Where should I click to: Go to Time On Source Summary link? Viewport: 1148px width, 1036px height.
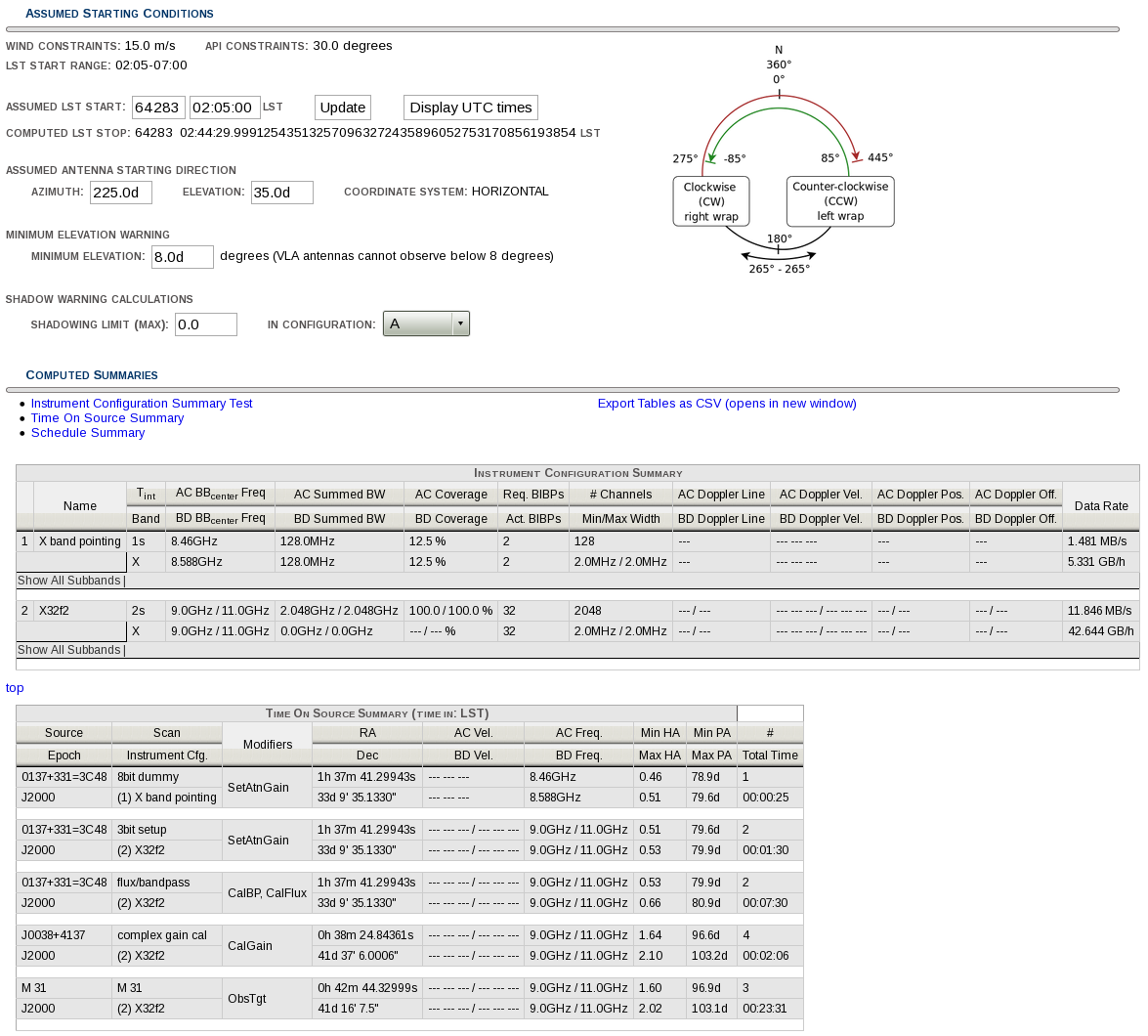tap(107, 418)
